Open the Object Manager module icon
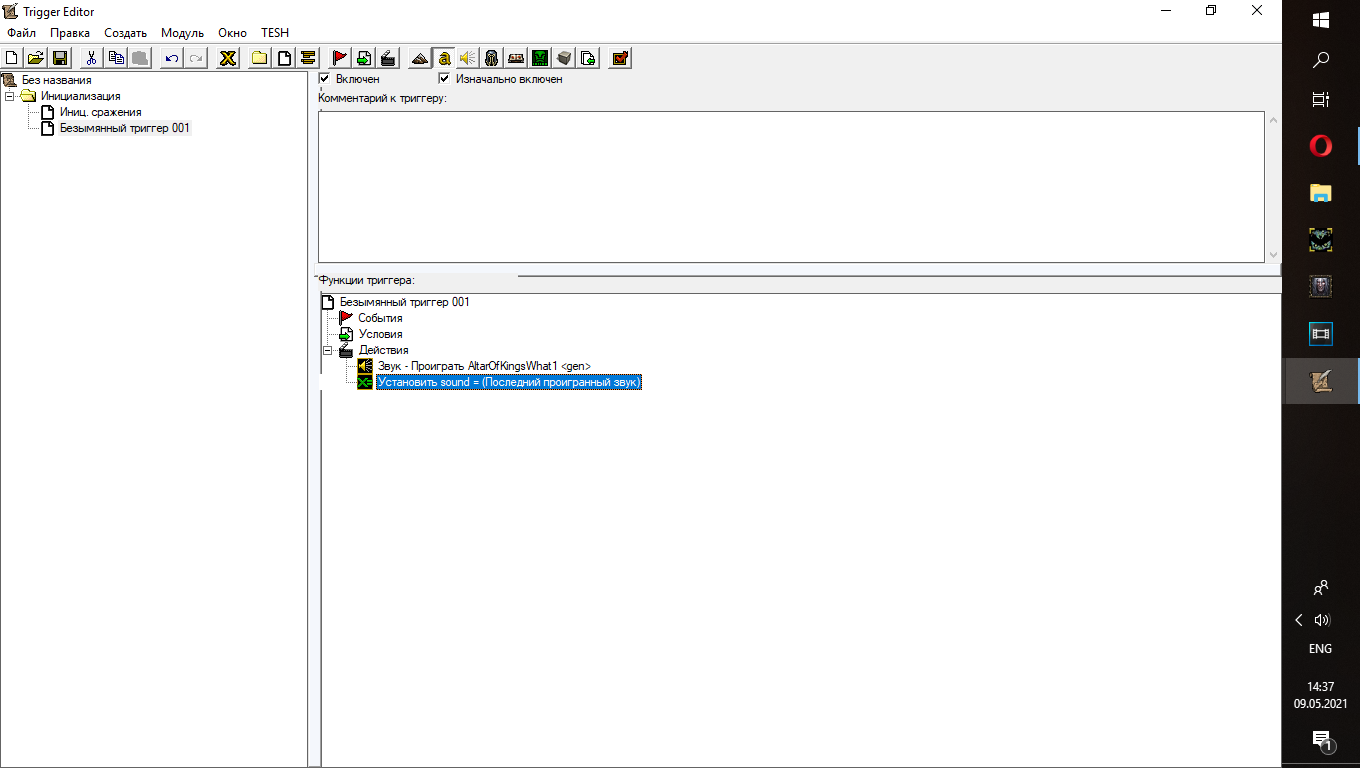The image size is (1360, 768). (564, 58)
